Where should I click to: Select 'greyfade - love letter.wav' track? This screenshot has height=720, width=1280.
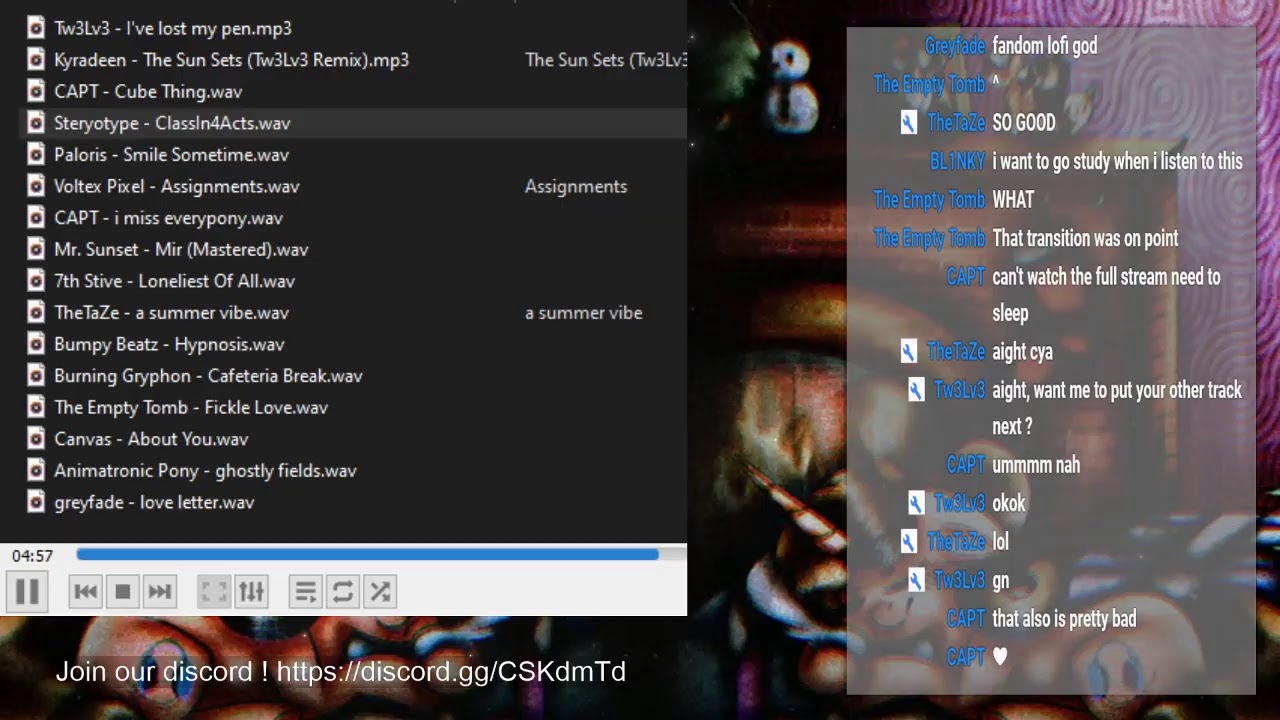tap(154, 502)
